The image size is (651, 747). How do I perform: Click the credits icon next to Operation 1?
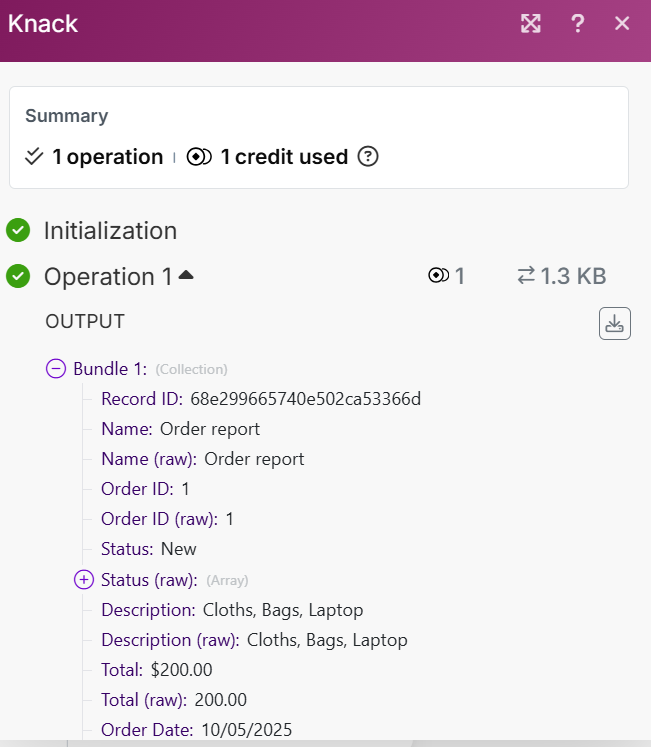pyautogui.click(x=438, y=277)
